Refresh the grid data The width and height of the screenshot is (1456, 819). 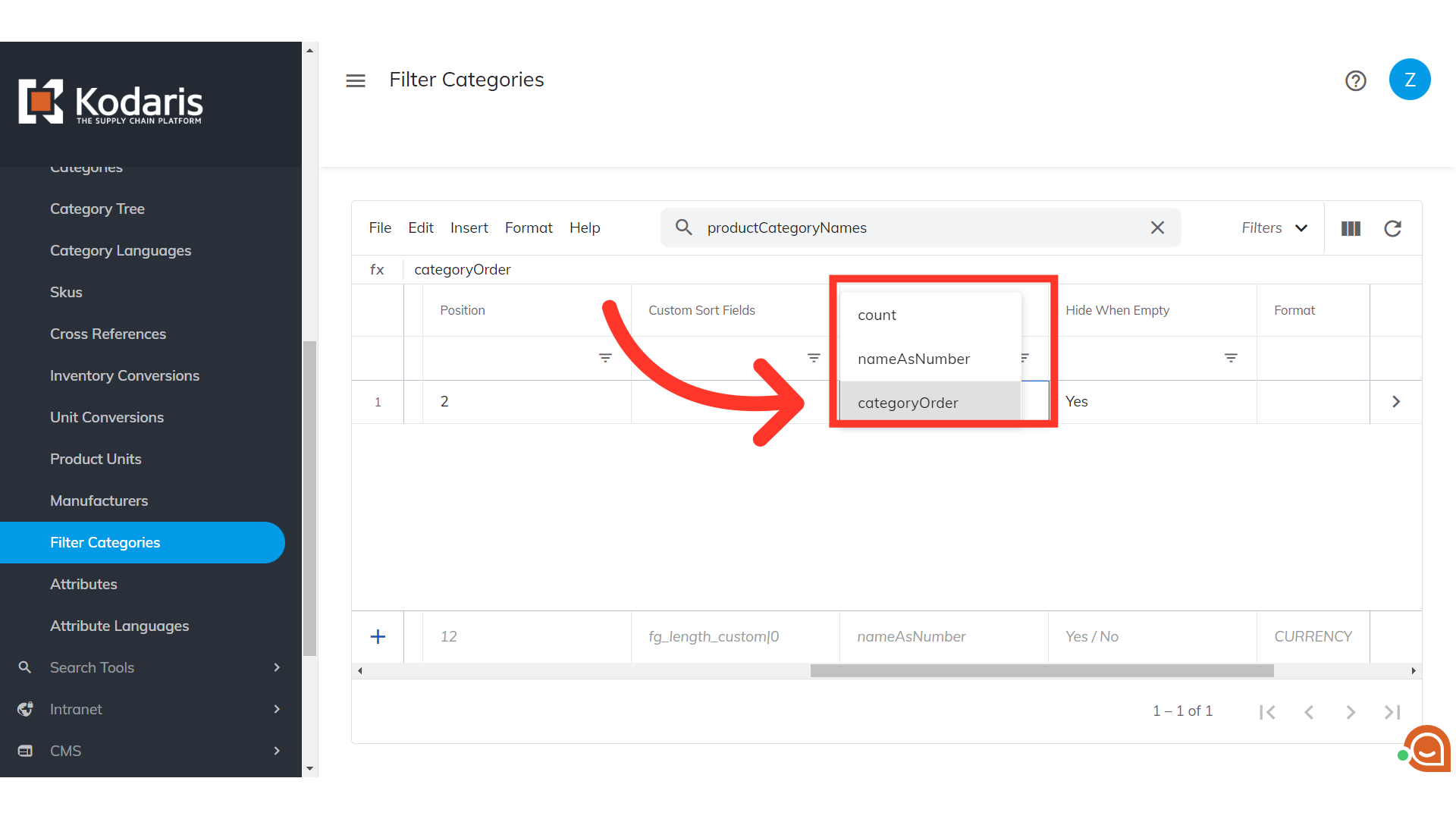1392,228
